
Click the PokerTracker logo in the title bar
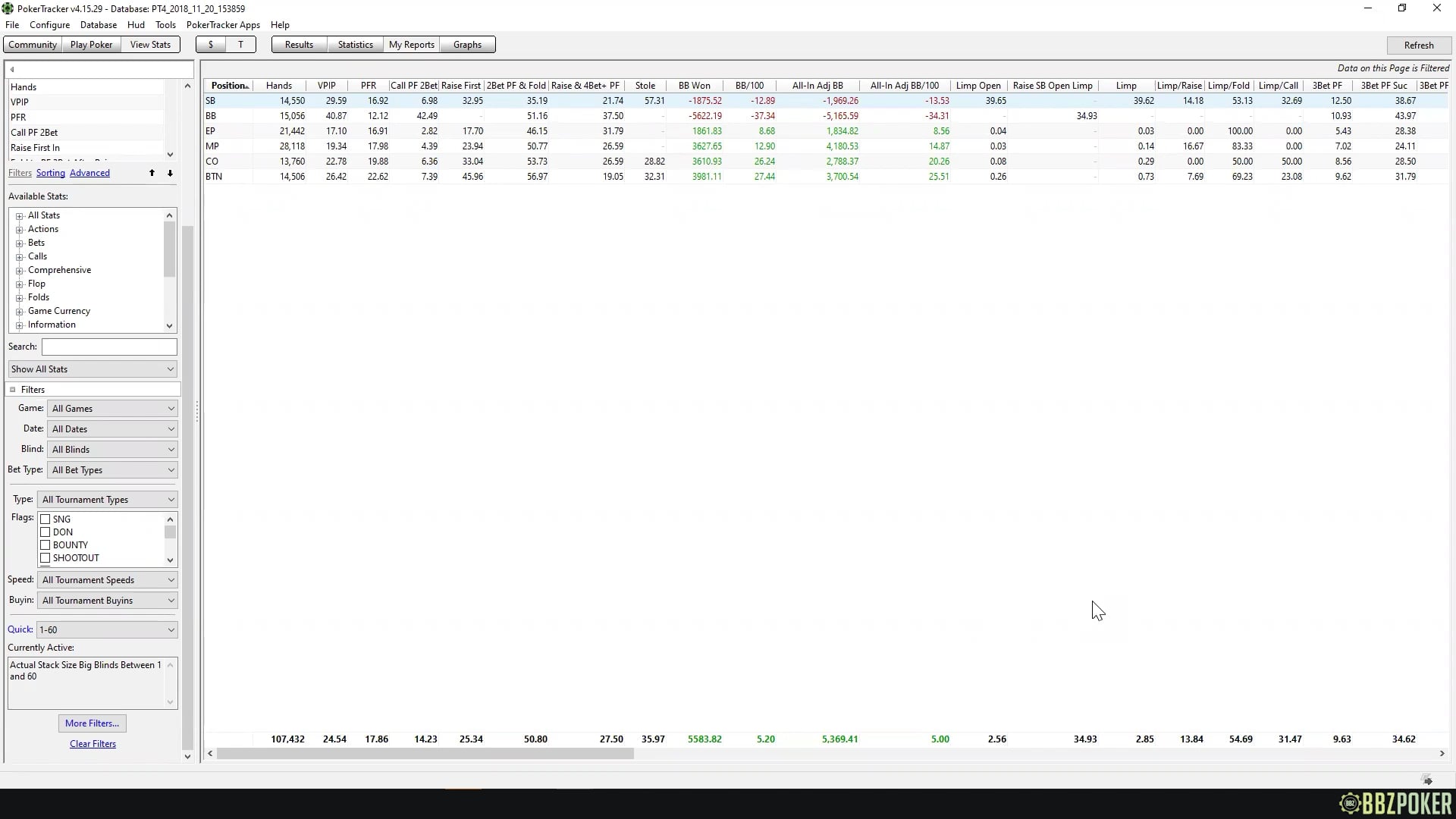[8, 8]
